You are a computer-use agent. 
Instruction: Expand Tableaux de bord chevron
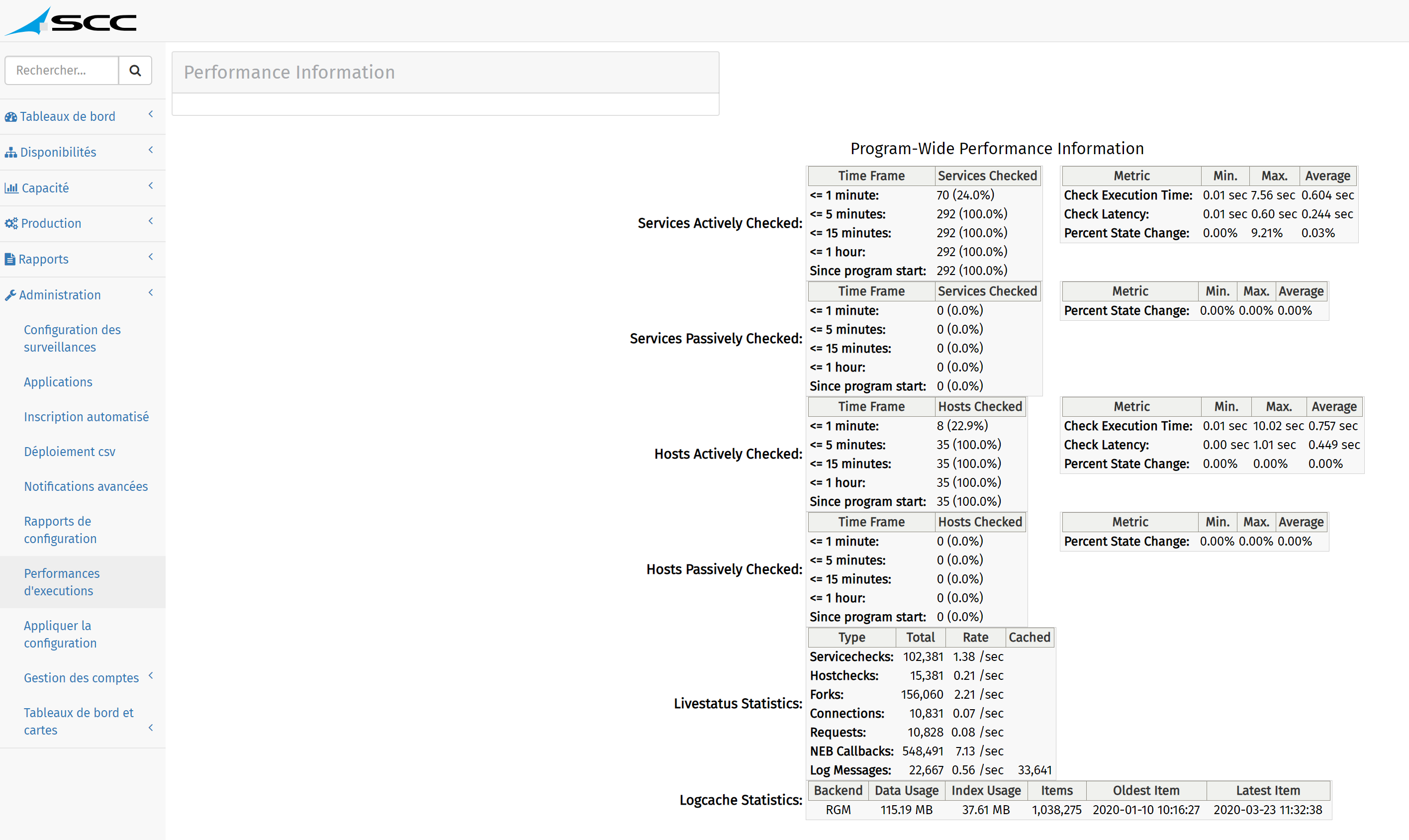click(151, 114)
